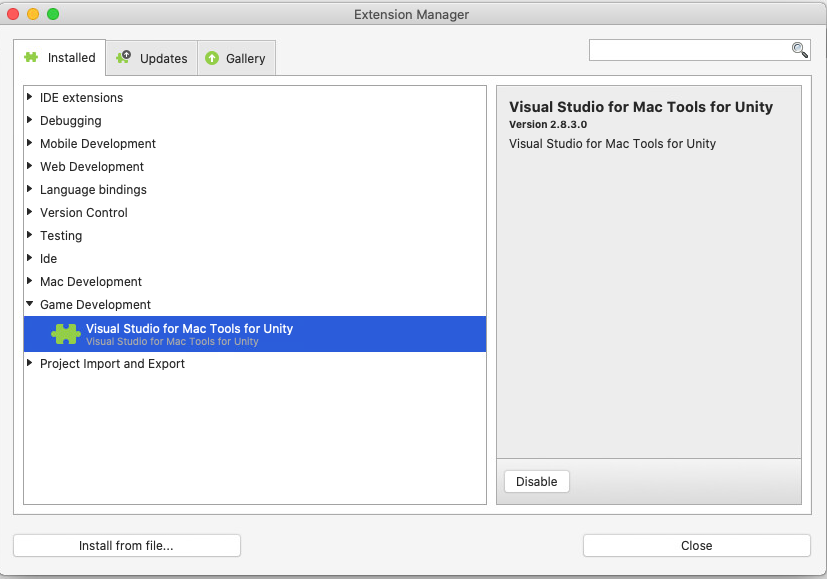
Task: Close the Extension Manager window
Action: [696, 545]
